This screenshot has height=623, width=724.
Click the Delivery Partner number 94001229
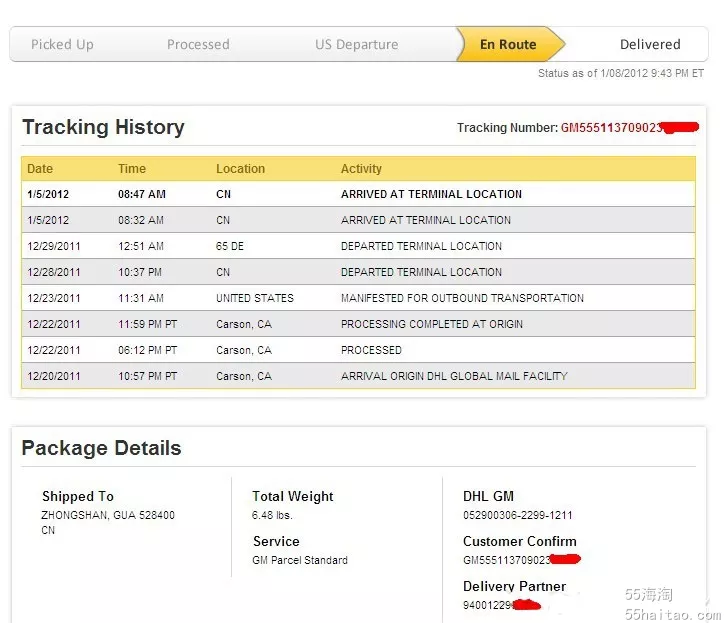click(488, 605)
